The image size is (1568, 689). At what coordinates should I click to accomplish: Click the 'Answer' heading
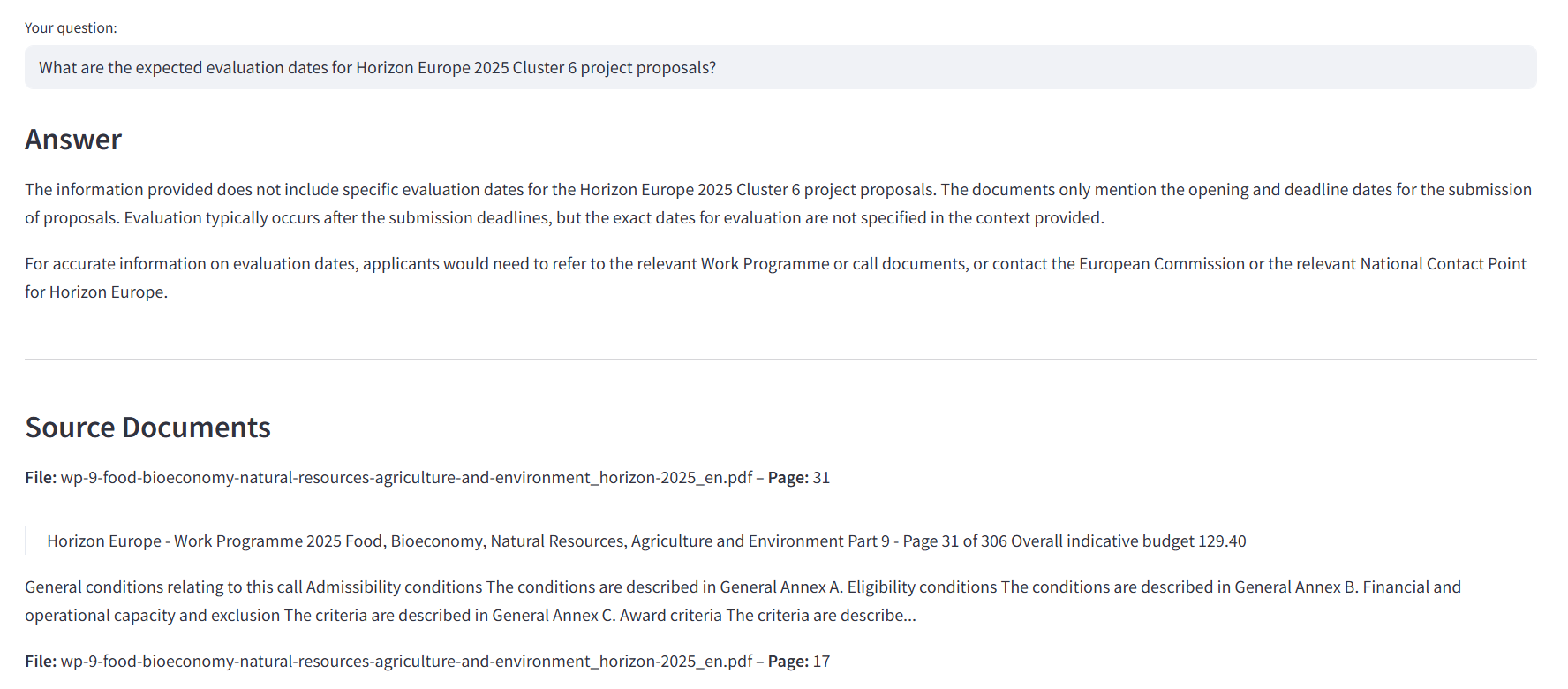(x=73, y=140)
